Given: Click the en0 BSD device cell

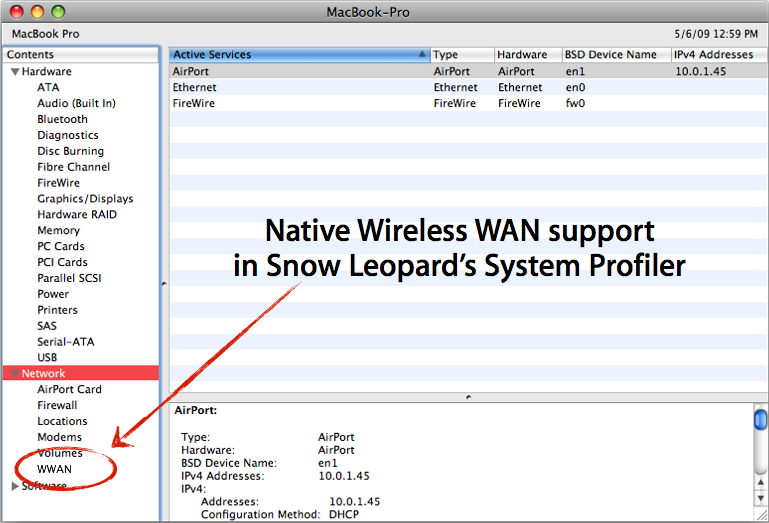Looking at the screenshot, I should tap(575, 87).
